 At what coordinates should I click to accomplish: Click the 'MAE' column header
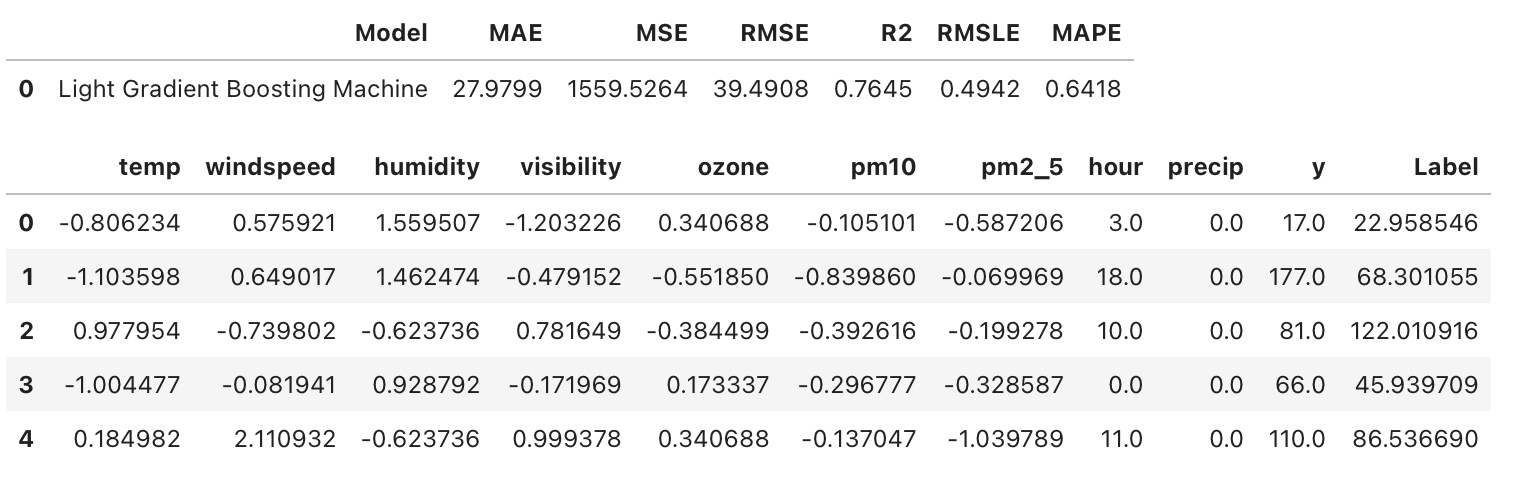point(515,33)
